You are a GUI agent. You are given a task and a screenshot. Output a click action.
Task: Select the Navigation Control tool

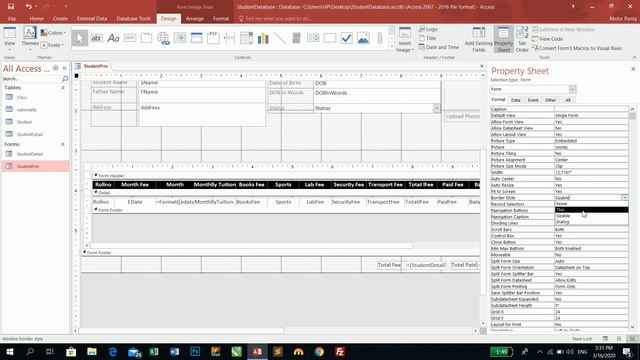click(x=197, y=38)
